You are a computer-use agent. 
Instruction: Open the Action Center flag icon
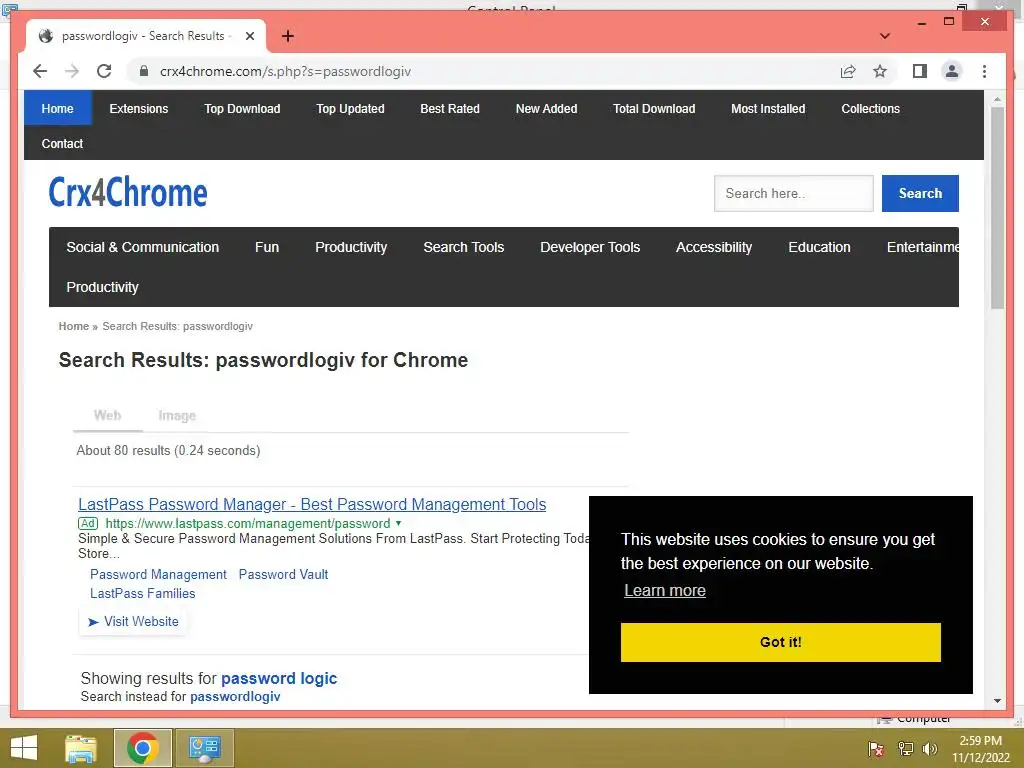876,748
